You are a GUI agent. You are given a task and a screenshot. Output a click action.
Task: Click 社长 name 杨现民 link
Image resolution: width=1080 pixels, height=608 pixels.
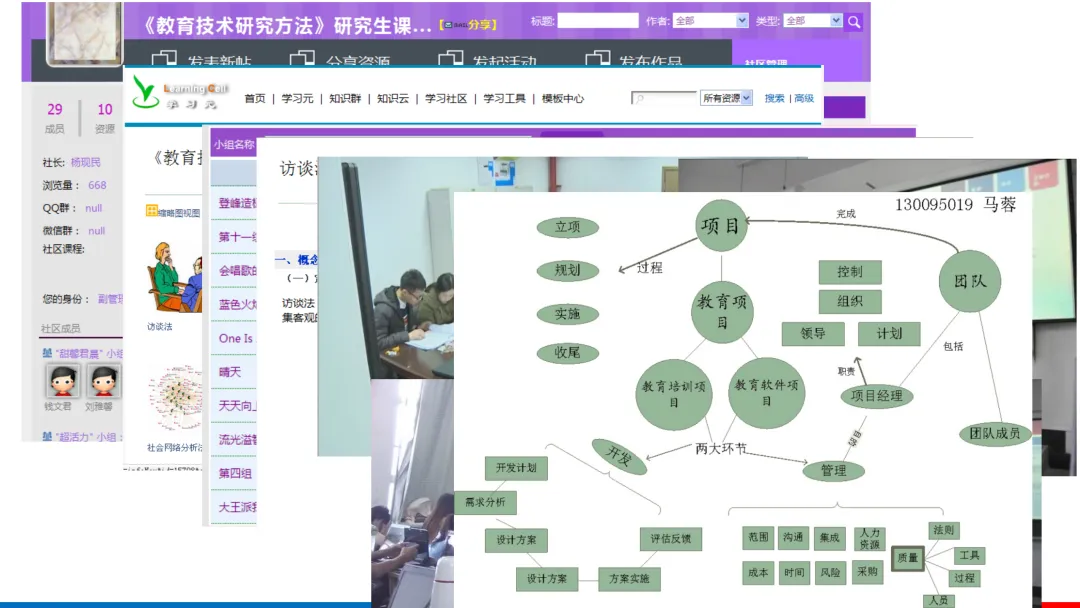[x=85, y=163]
